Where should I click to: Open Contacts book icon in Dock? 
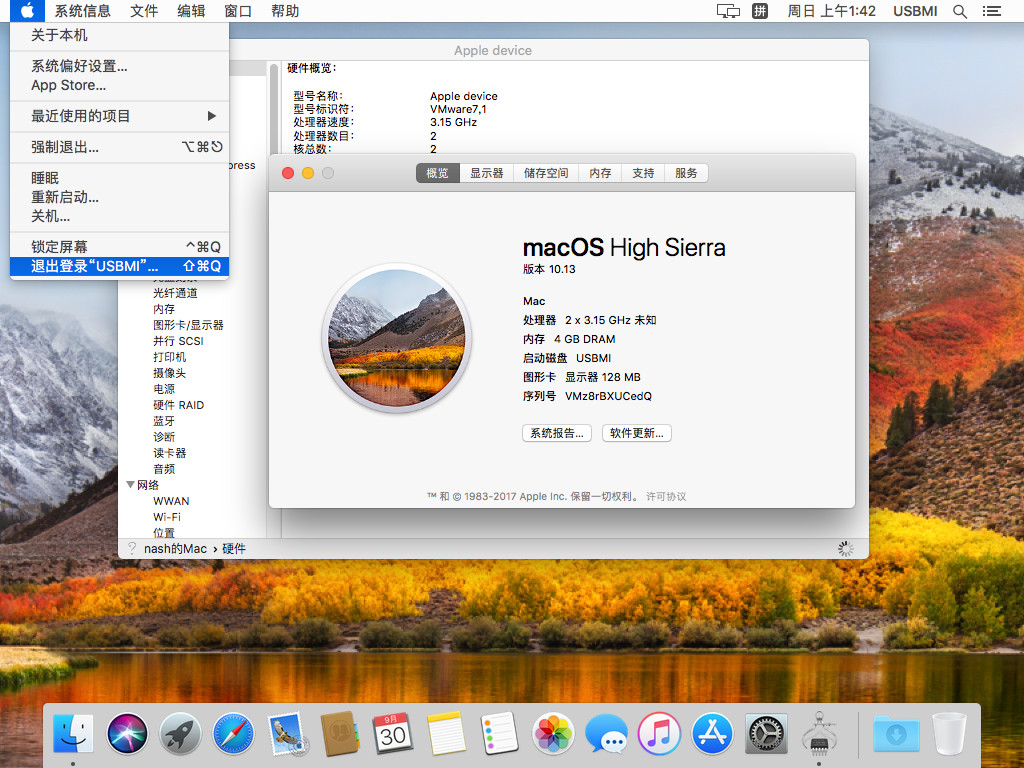pyautogui.click(x=340, y=733)
